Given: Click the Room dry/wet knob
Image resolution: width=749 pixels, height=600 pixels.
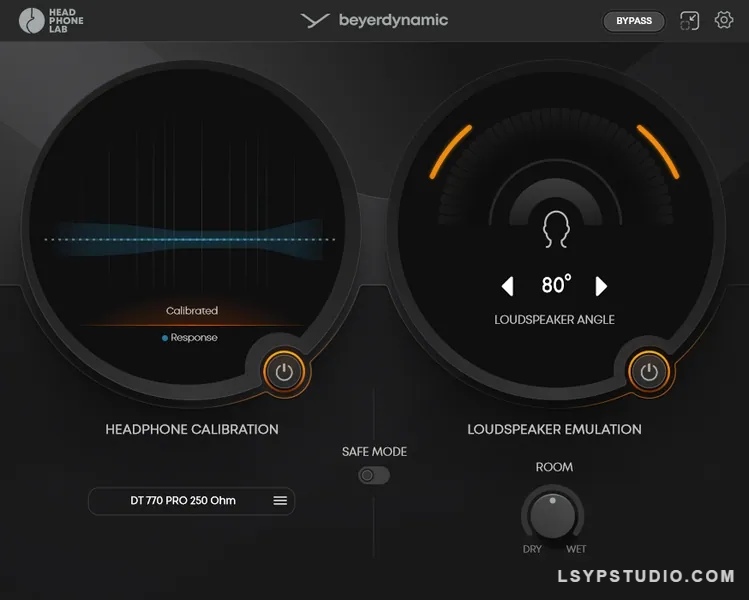Looking at the screenshot, I should pos(553,515).
